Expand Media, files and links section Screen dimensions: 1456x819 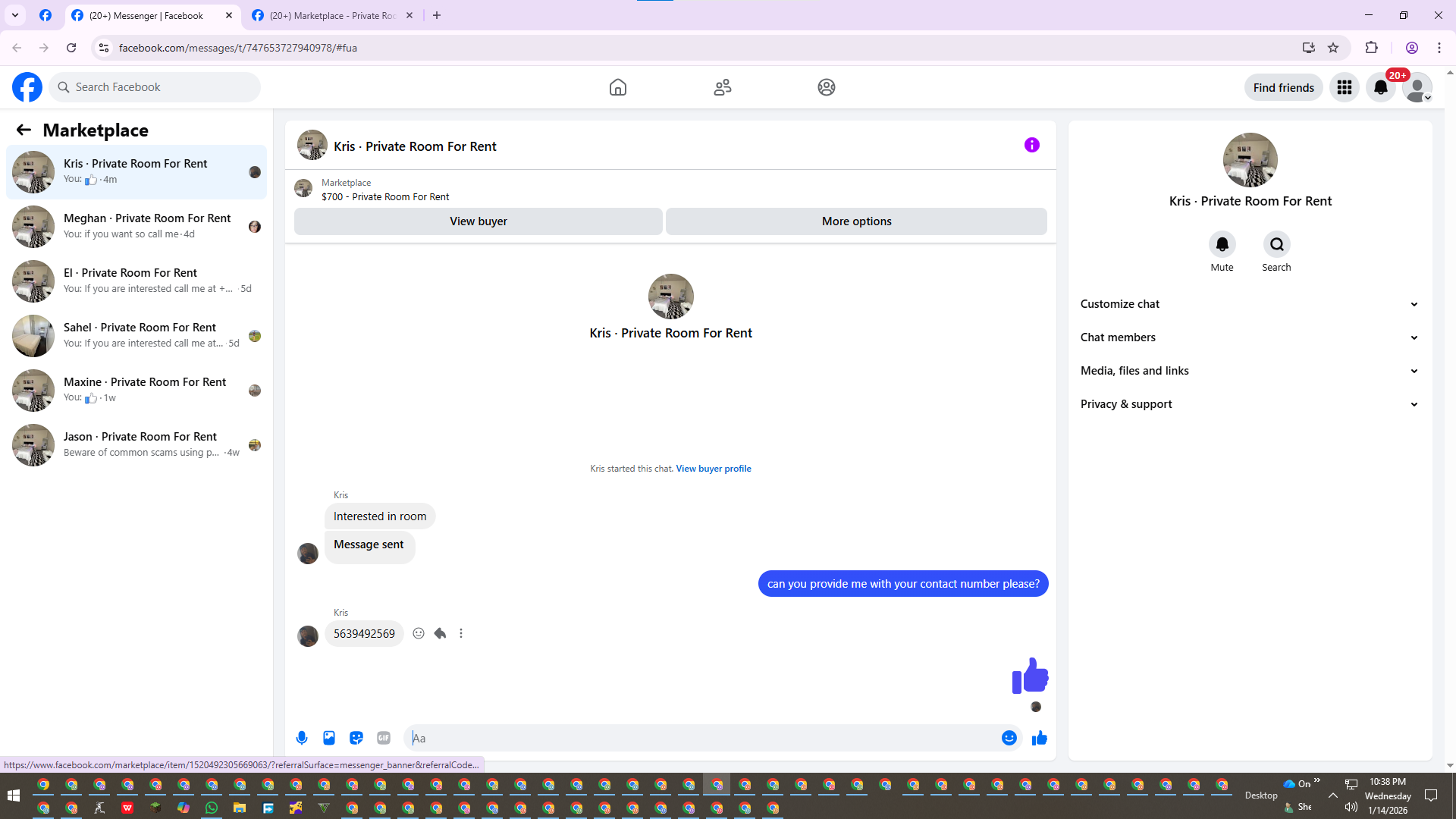[1249, 371]
